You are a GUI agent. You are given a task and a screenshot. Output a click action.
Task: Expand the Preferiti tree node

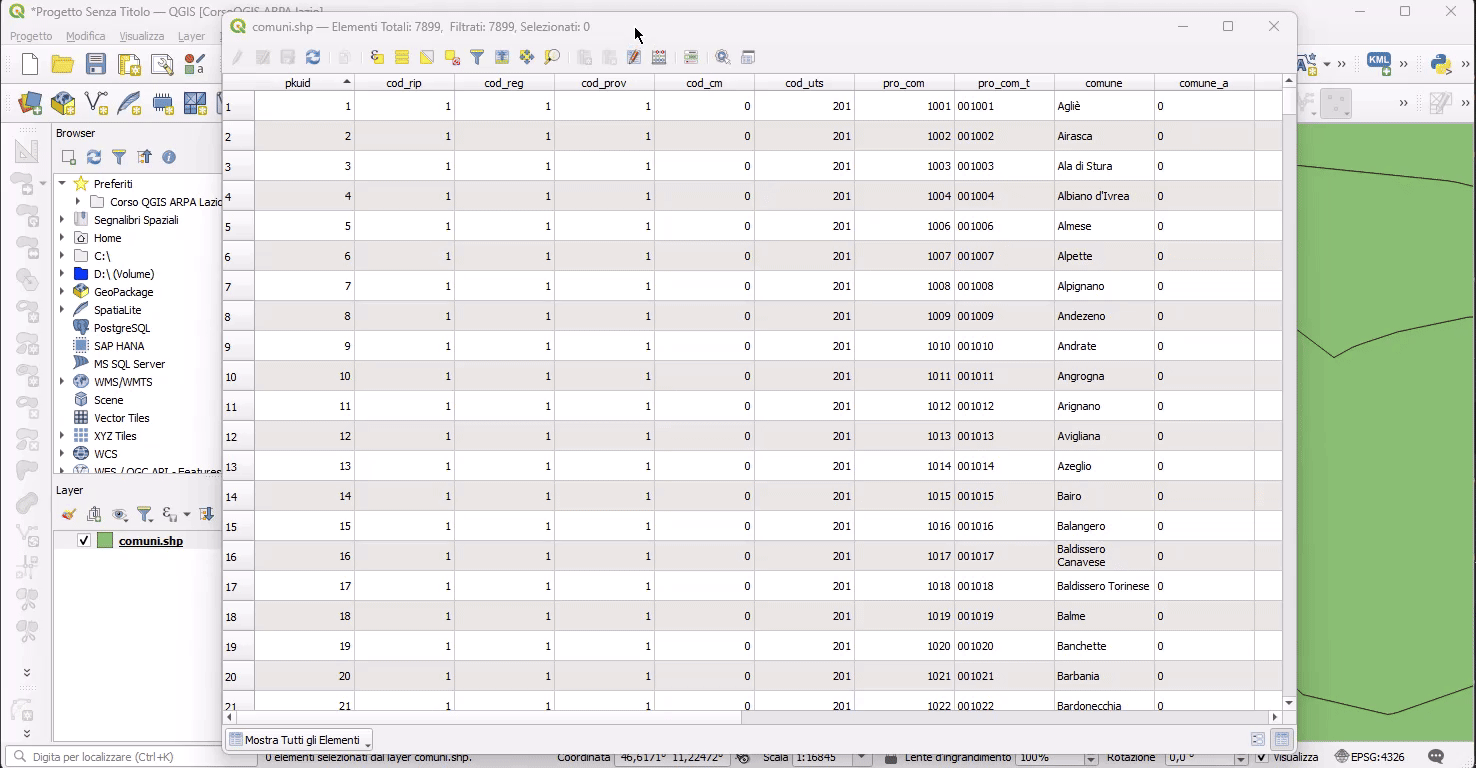coord(62,184)
